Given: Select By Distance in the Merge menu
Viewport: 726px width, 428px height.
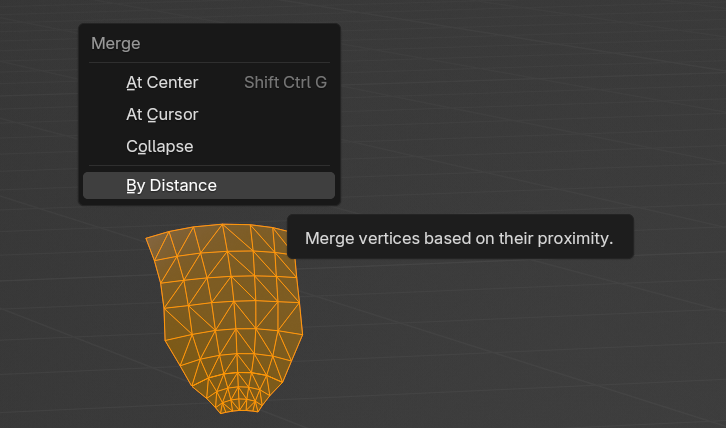Looking at the screenshot, I should (171, 186).
